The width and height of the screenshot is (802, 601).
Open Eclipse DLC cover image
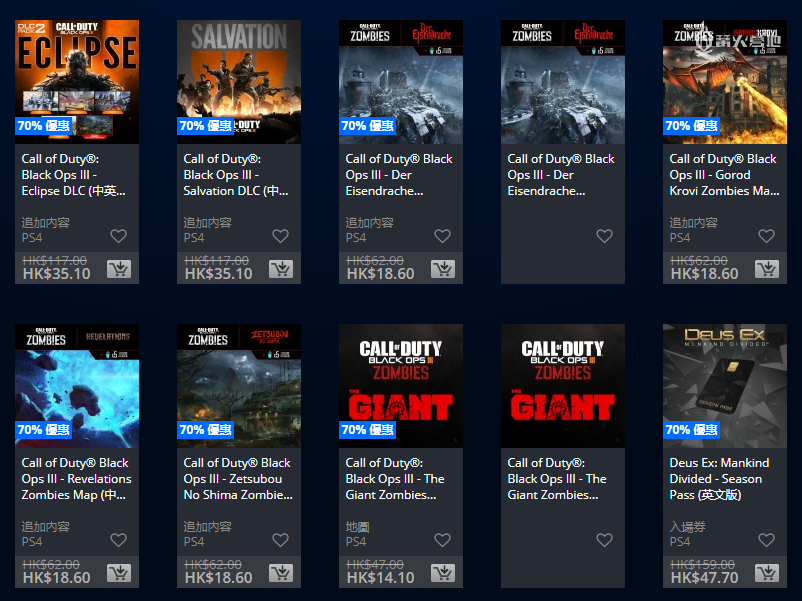click(x=77, y=82)
